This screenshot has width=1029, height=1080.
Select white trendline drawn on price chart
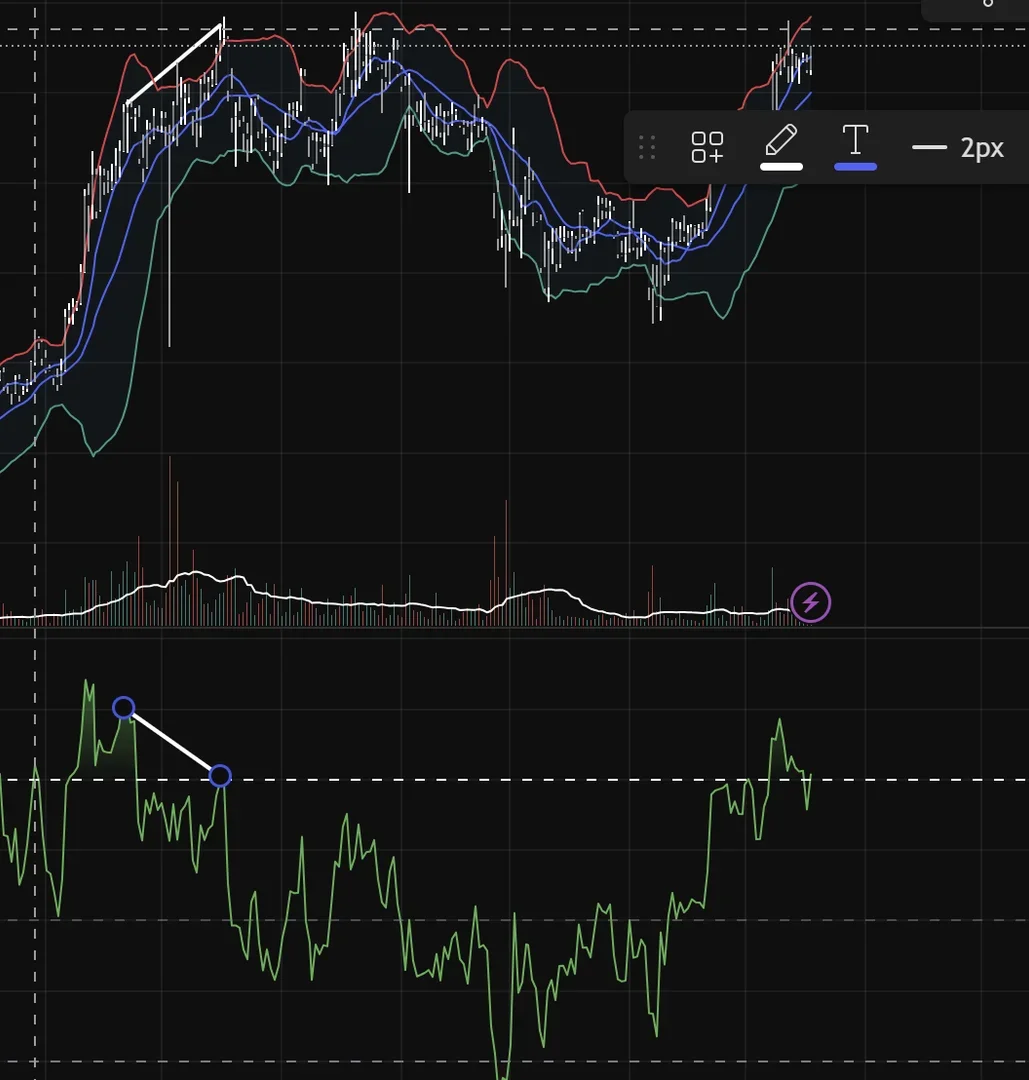[174, 64]
